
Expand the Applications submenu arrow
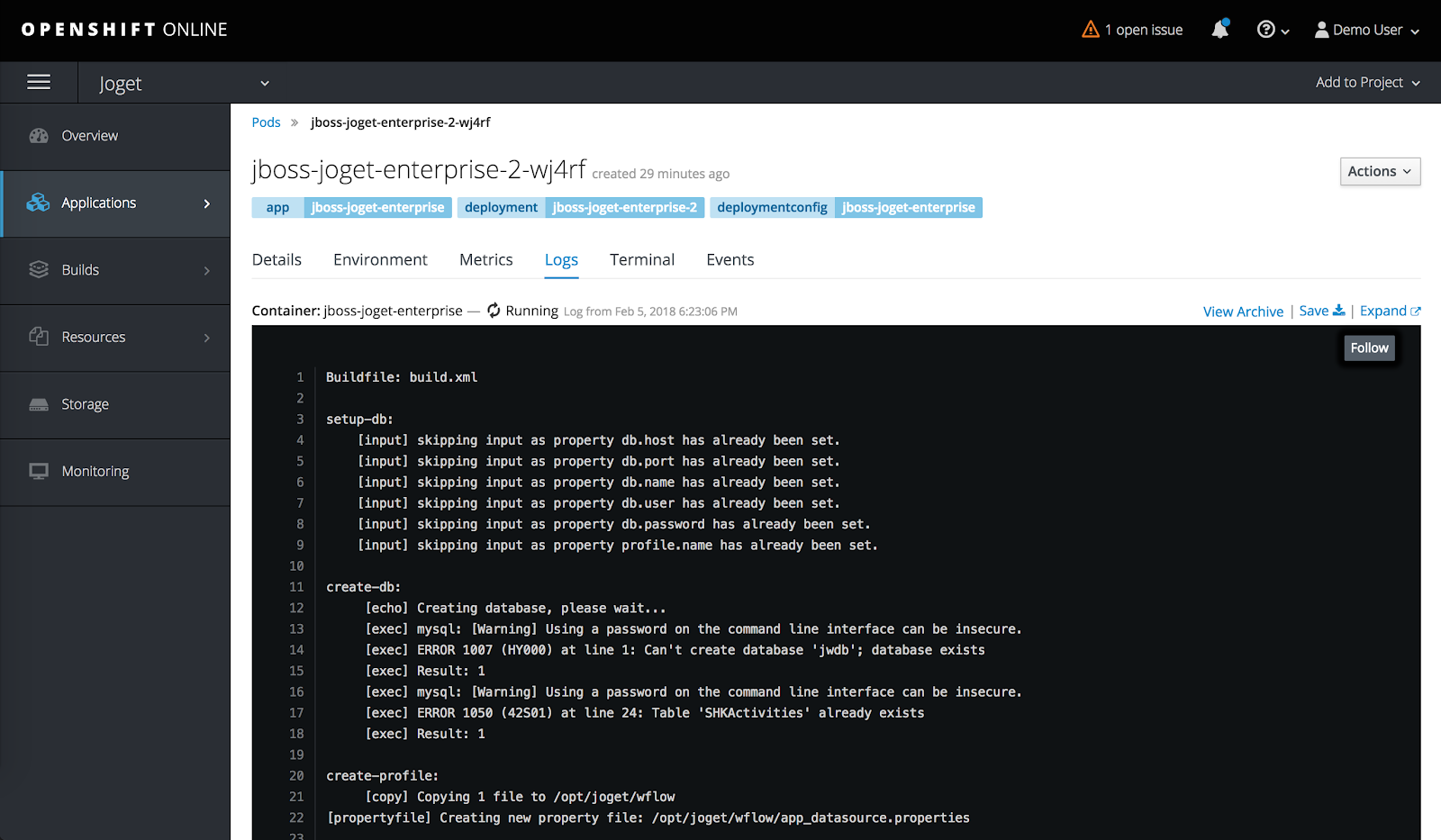click(207, 203)
